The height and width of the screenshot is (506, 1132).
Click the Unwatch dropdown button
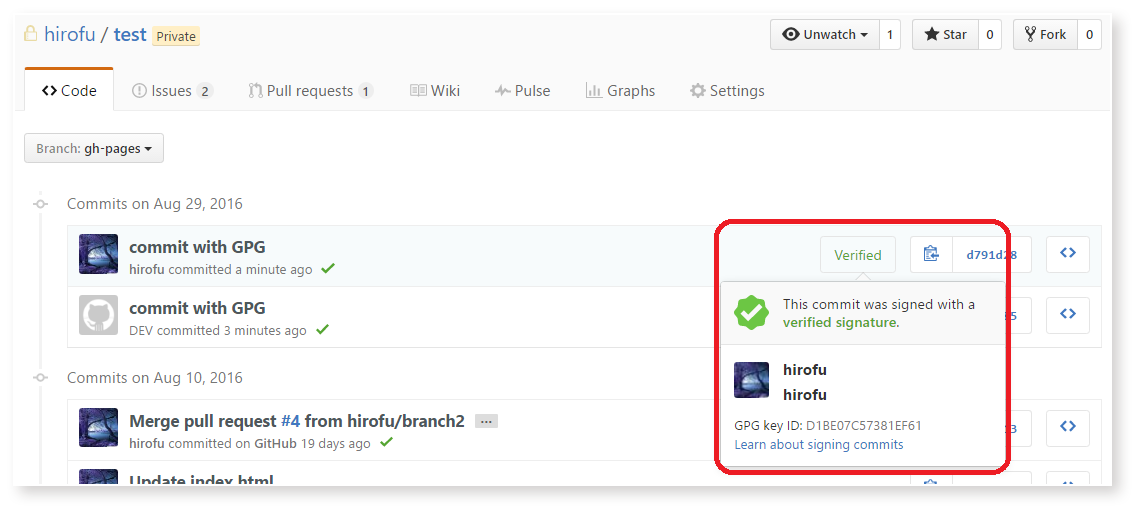824,35
